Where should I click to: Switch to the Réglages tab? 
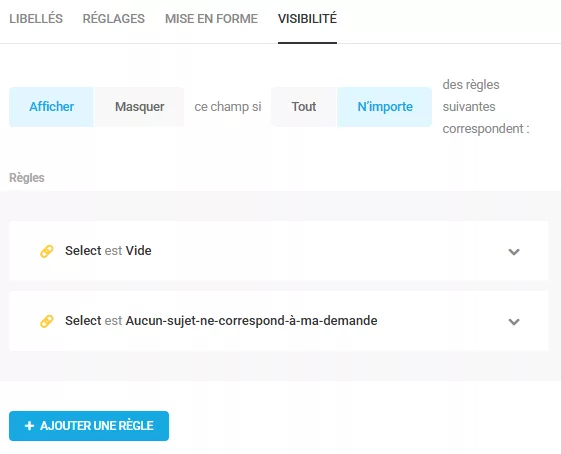tap(114, 19)
